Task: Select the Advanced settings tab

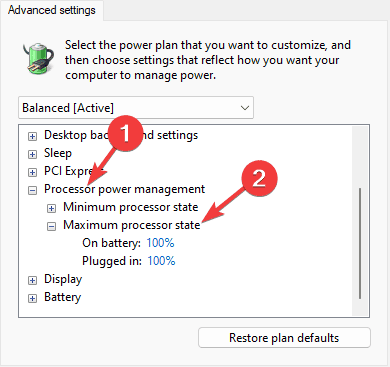Action: tap(52, 10)
